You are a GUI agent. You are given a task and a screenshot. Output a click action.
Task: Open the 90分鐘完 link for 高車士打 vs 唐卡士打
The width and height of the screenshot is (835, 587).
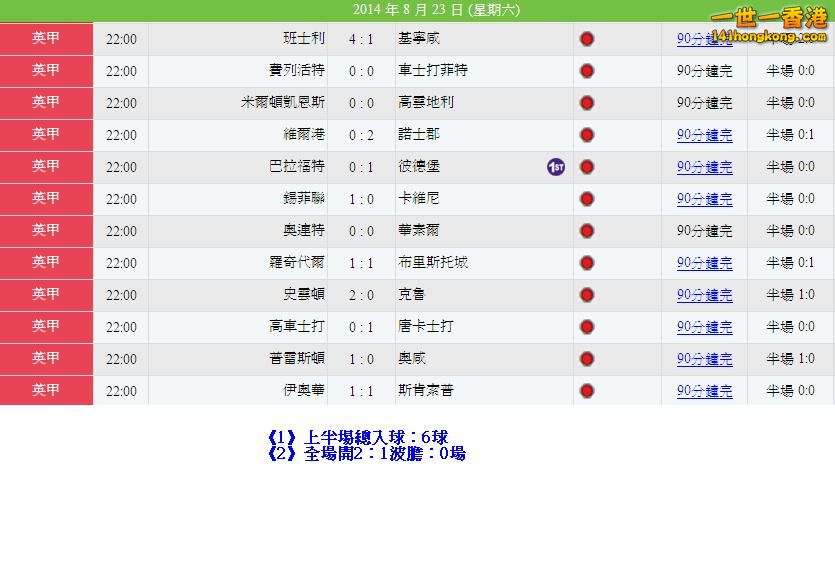[x=705, y=327]
